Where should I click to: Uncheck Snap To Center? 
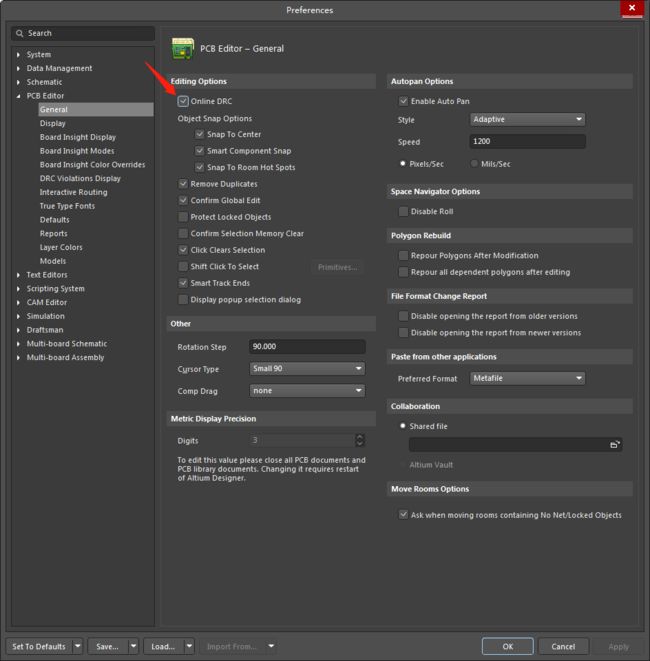click(x=200, y=134)
